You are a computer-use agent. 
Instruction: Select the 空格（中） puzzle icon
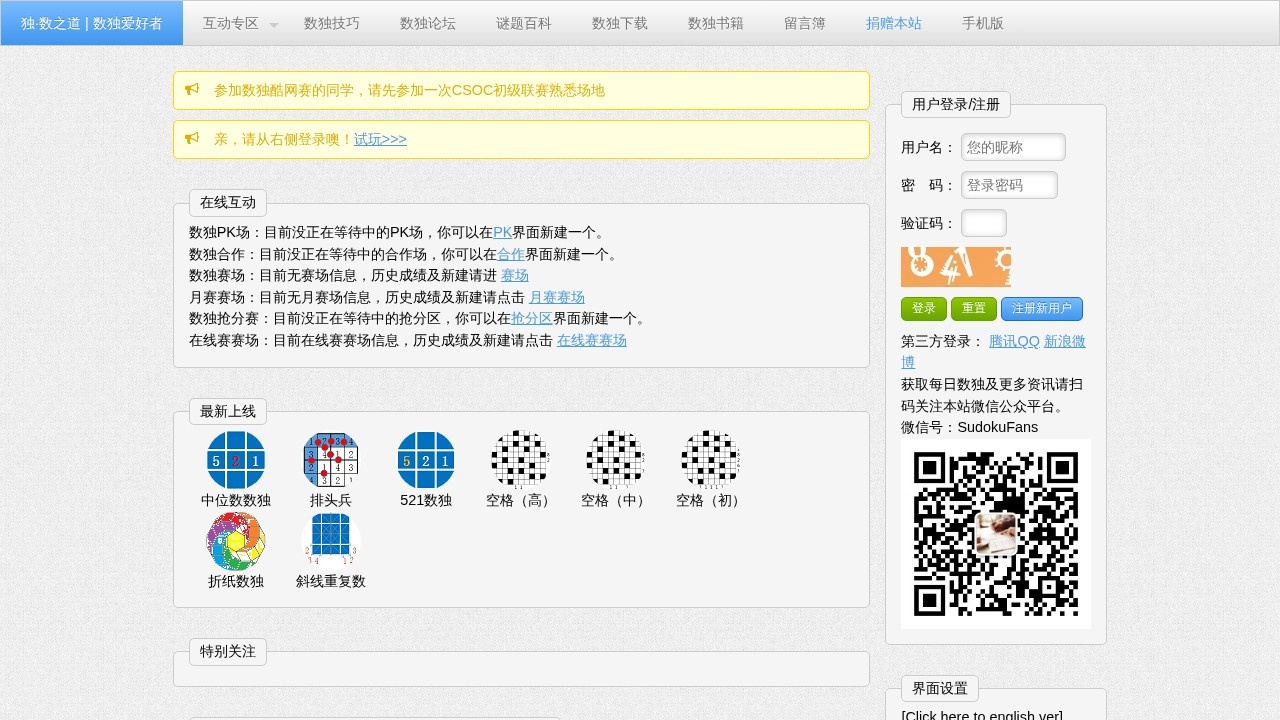pyautogui.click(x=615, y=460)
